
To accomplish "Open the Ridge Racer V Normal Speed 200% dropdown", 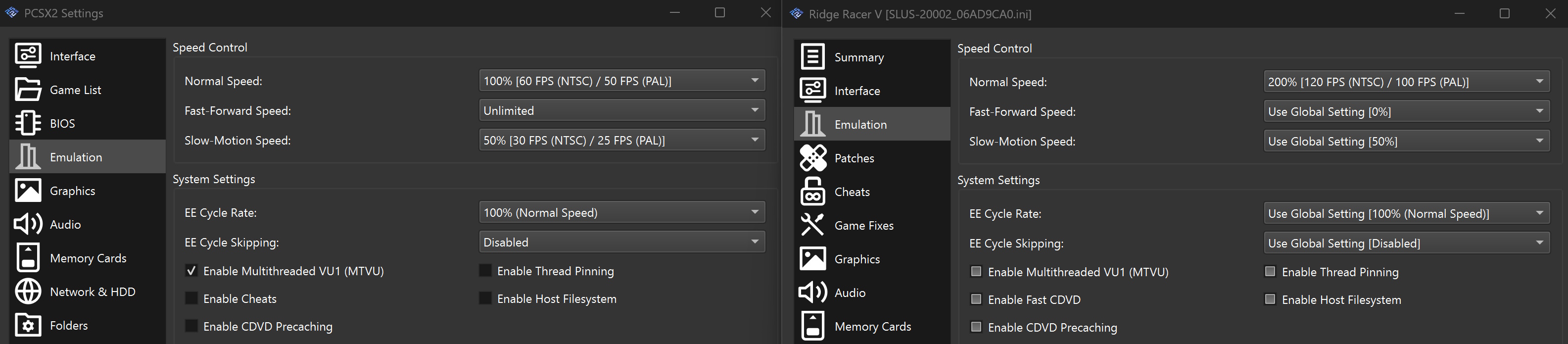I will [1407, 82].
